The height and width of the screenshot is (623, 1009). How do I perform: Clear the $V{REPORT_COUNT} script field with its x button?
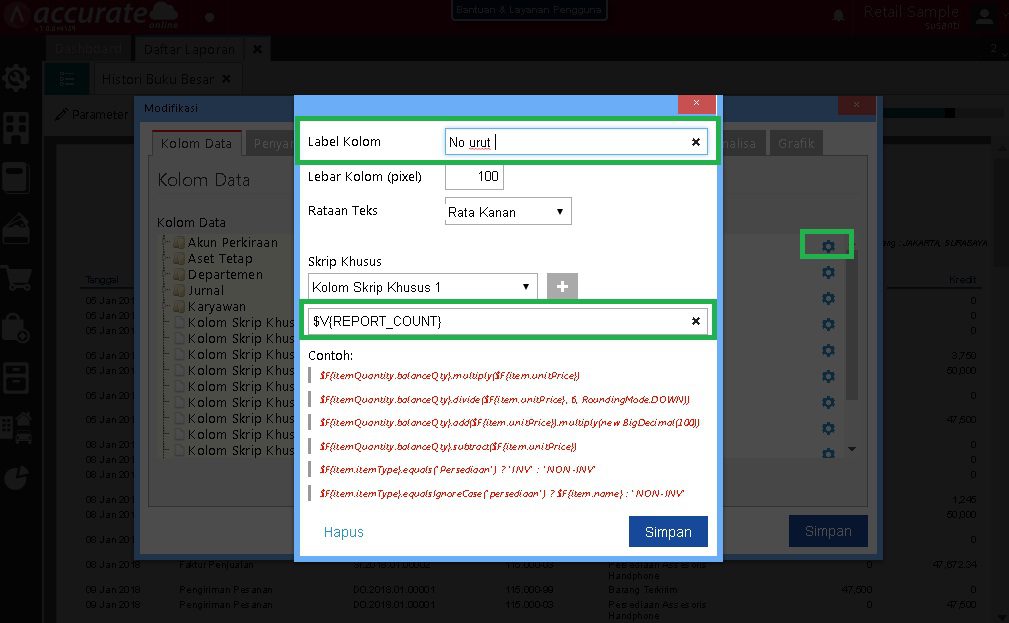[695, 323]
